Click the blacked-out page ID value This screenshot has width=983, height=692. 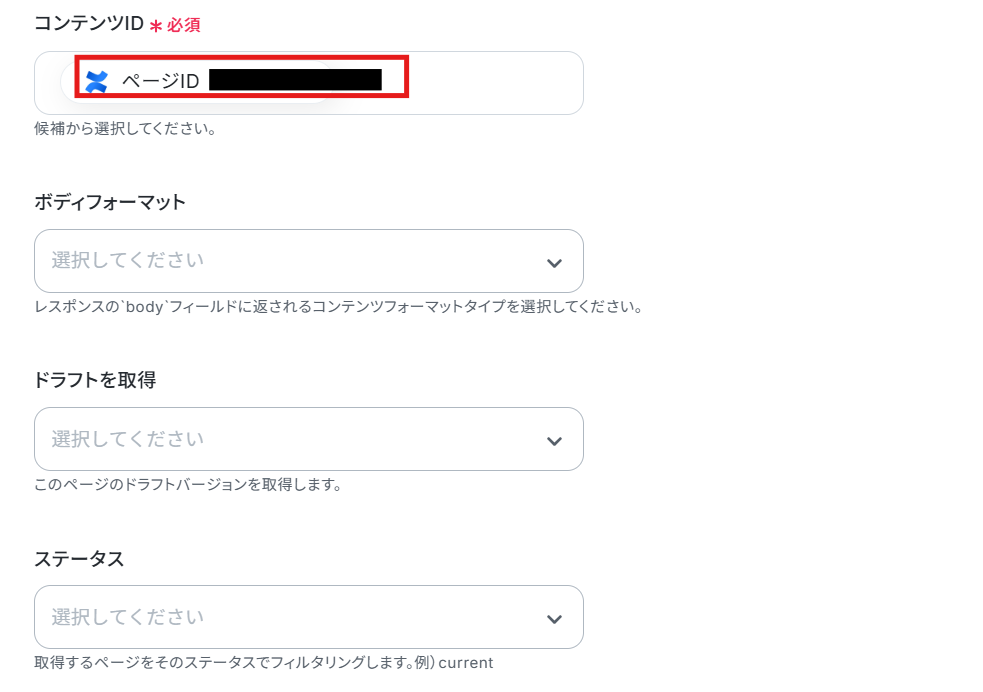click(x=295, y=80)
